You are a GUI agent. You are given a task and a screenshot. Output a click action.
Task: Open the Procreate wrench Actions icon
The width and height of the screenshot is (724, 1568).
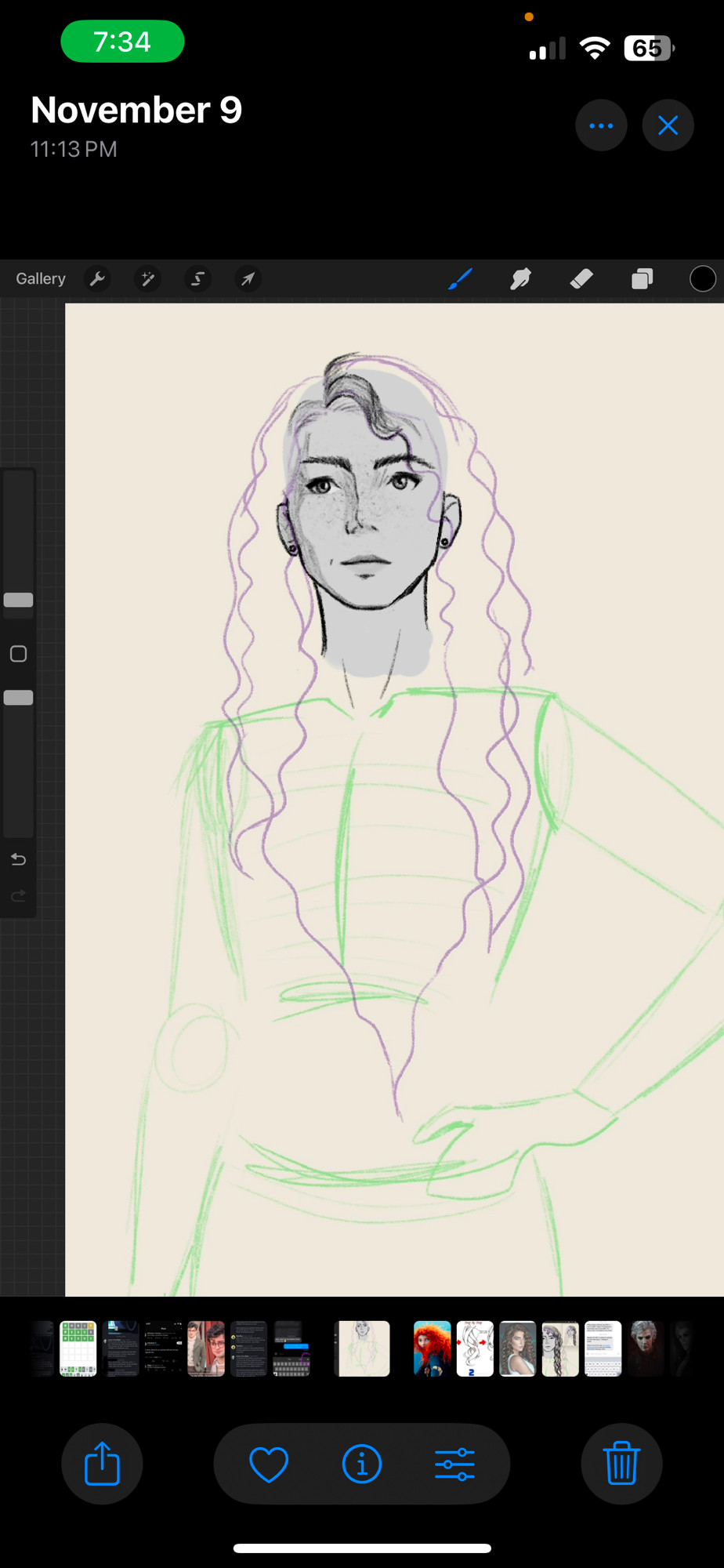click(x=97, y=279)
